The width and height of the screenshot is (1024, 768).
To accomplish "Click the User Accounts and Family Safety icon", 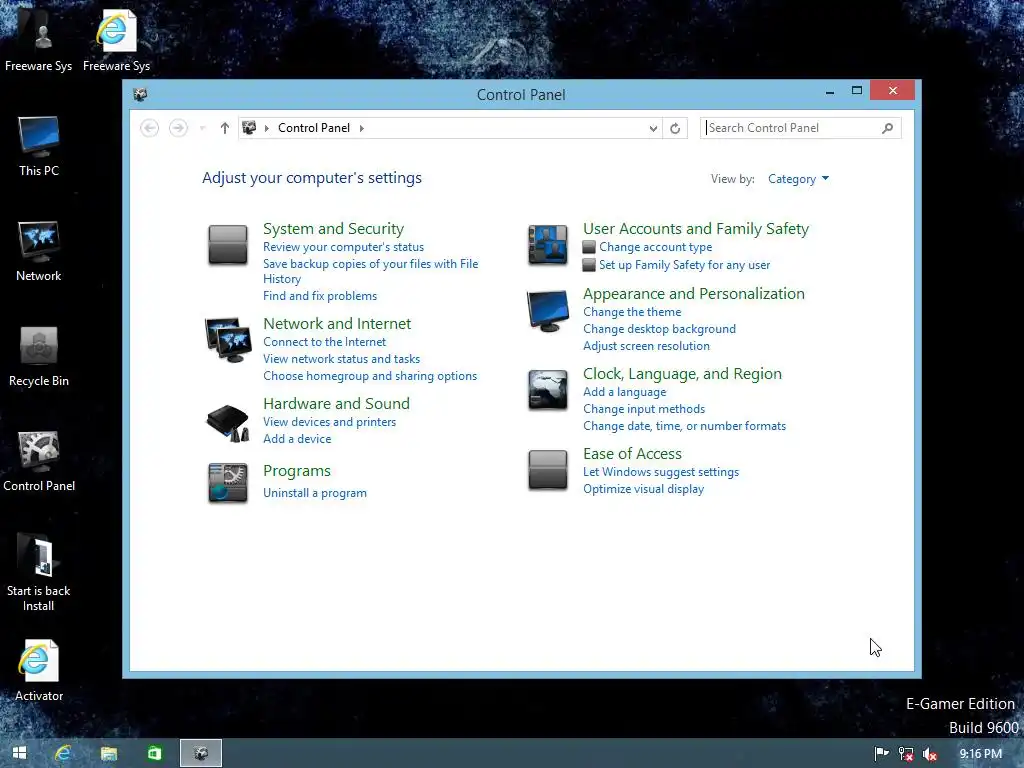I will click(x=547, y=245).
